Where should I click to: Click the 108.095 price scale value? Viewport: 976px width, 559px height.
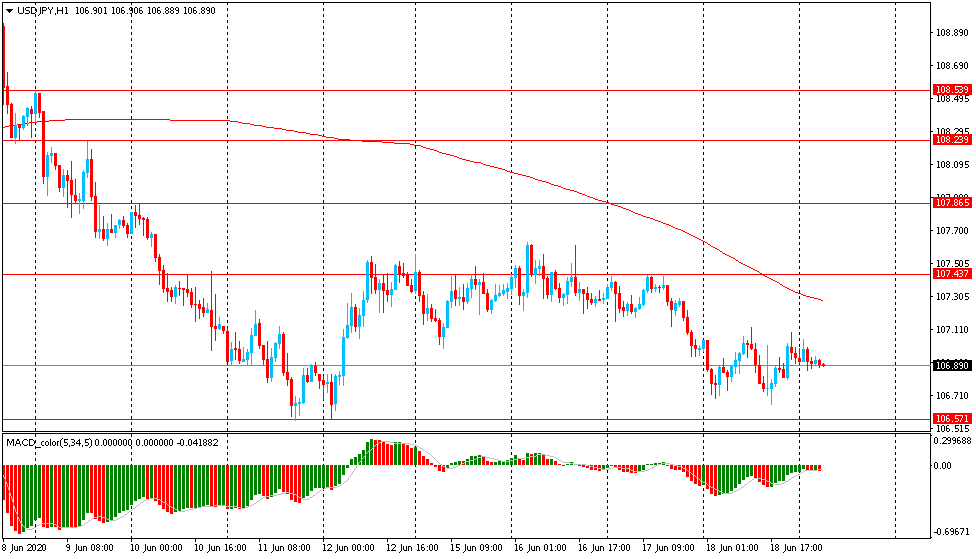[x=952, y=164]
